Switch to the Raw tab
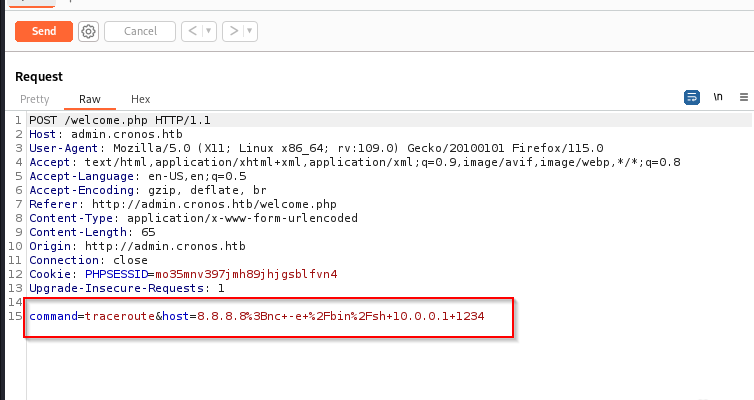The height and width of the screenshot is (400, 754). [90, 99]
